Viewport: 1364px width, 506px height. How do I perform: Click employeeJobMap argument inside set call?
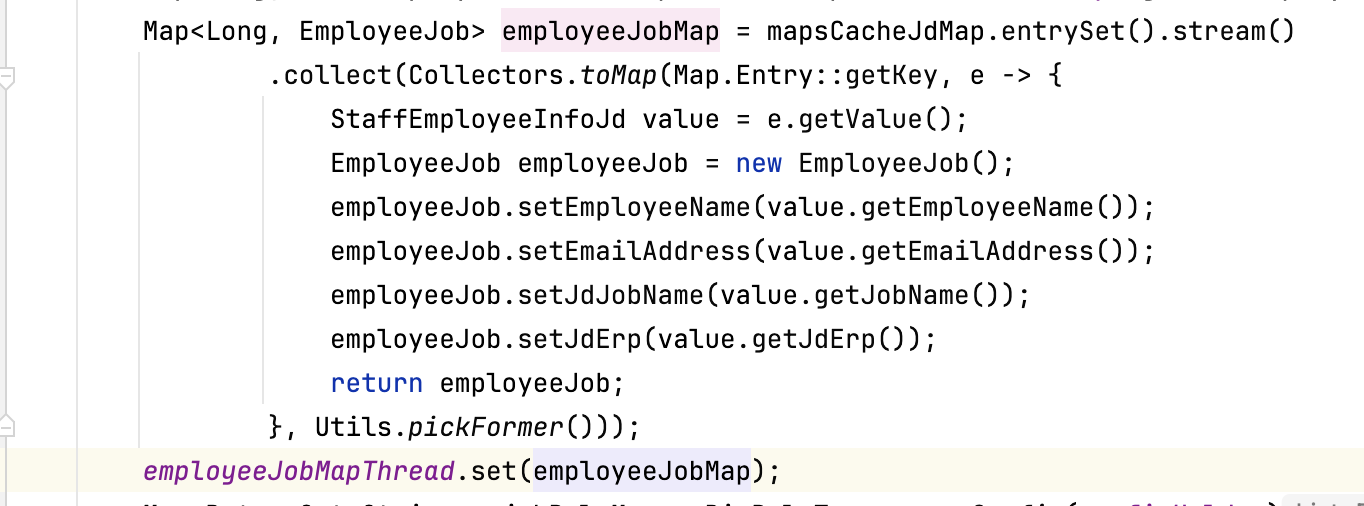[642, 470]
